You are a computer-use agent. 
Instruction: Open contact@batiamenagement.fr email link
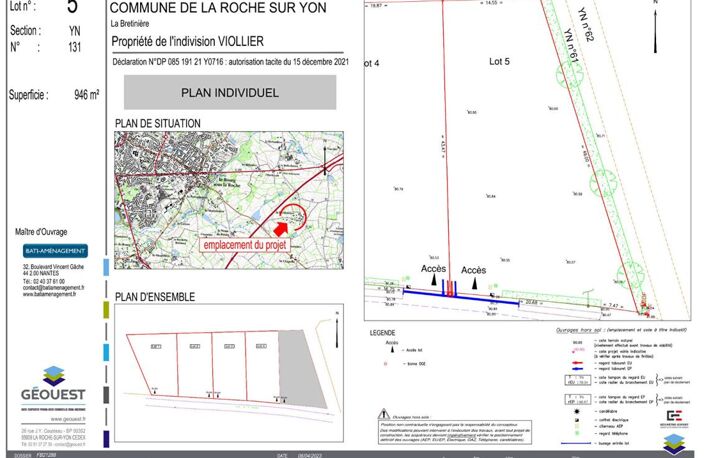click(53, 287)
